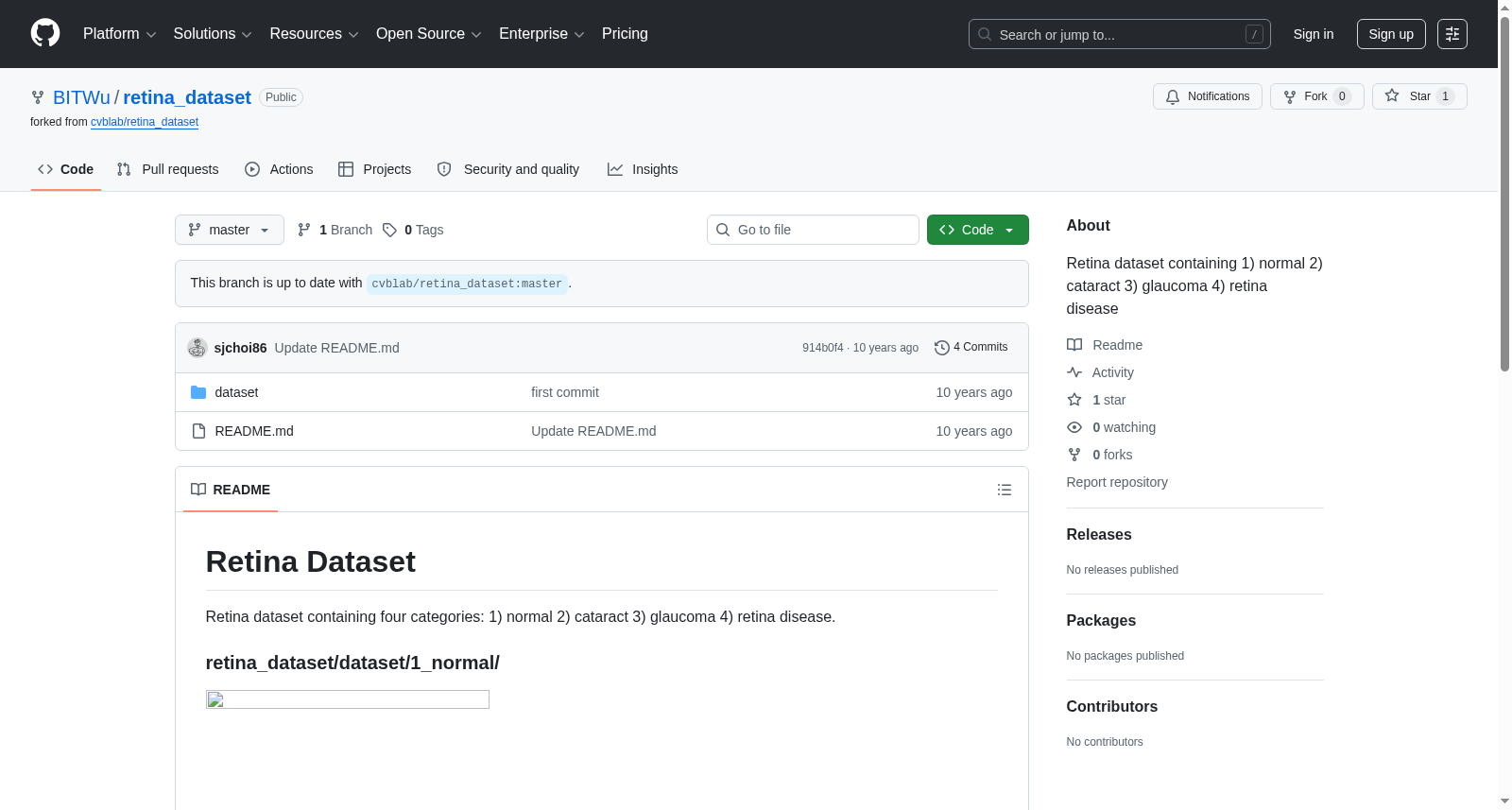The height and width of the screenshot is (810, 1512).
Task: Click the README outline list icon
Action: click(1005, 490)
